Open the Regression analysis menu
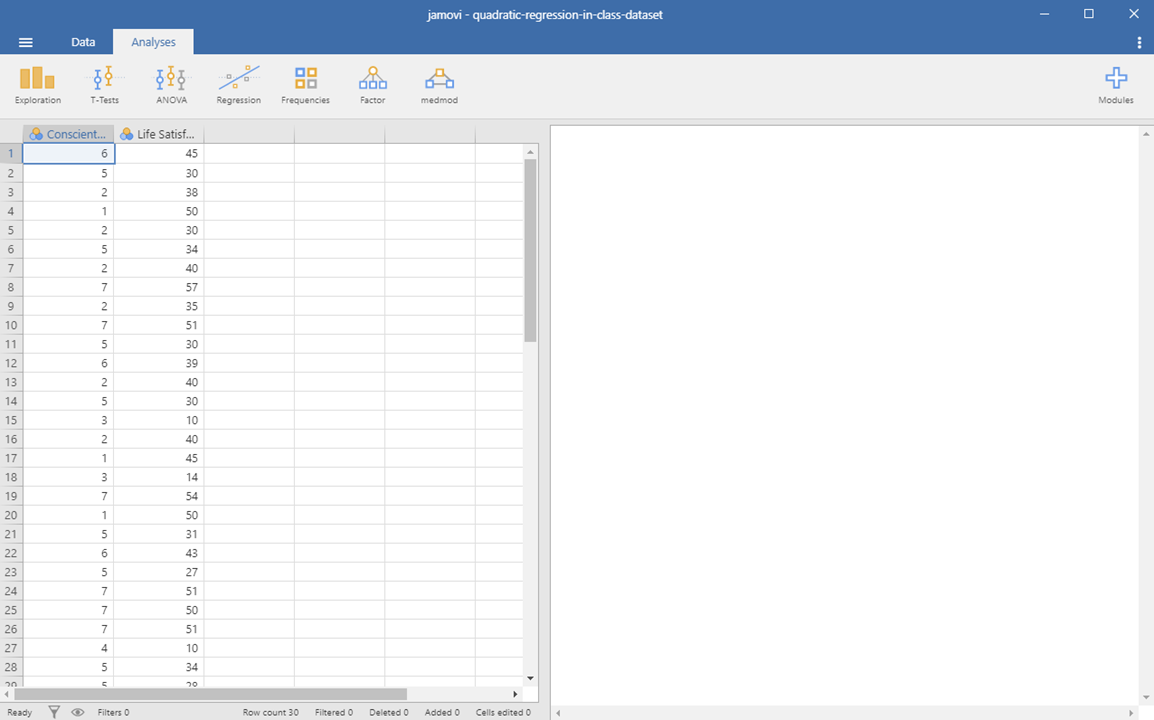Image resolution: width=1154 pixels, height=720 pixels. point(238,85)
